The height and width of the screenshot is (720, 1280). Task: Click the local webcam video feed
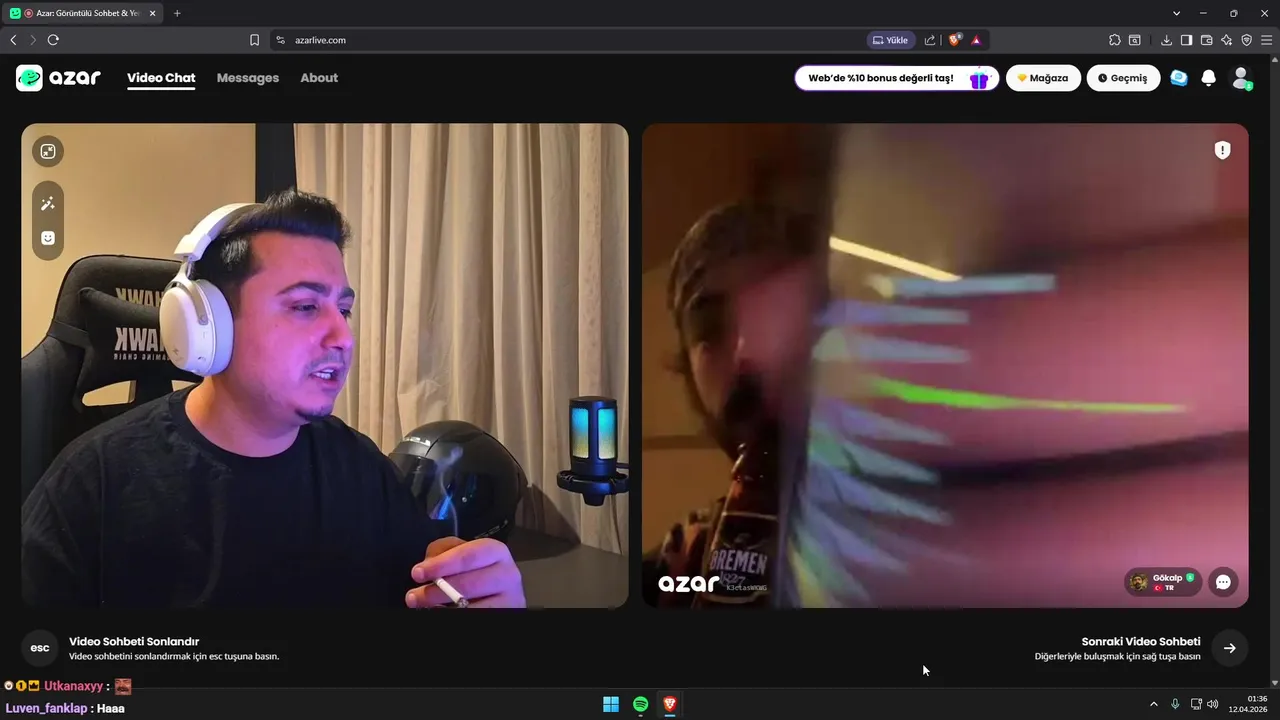(325, 366)
